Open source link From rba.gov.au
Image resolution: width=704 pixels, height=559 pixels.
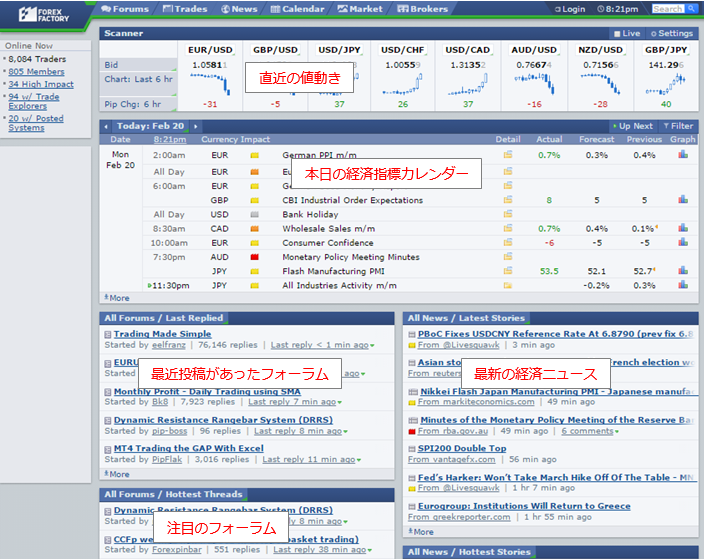(x=453, y=431)
